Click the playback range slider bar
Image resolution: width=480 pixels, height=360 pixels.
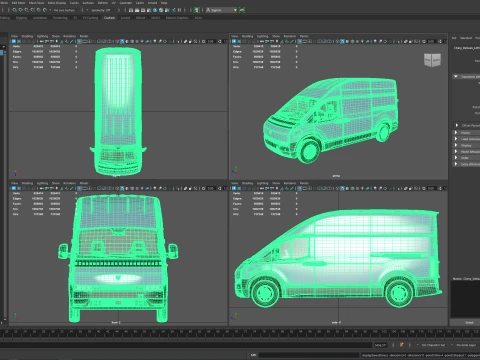click(187, 345)
